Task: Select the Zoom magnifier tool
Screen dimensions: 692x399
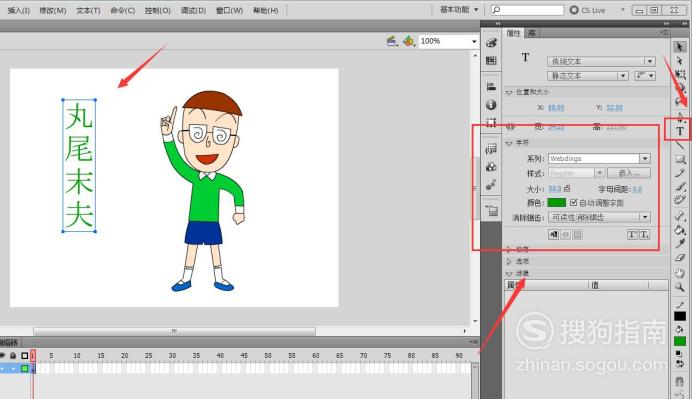Action: tap(680, 287)
